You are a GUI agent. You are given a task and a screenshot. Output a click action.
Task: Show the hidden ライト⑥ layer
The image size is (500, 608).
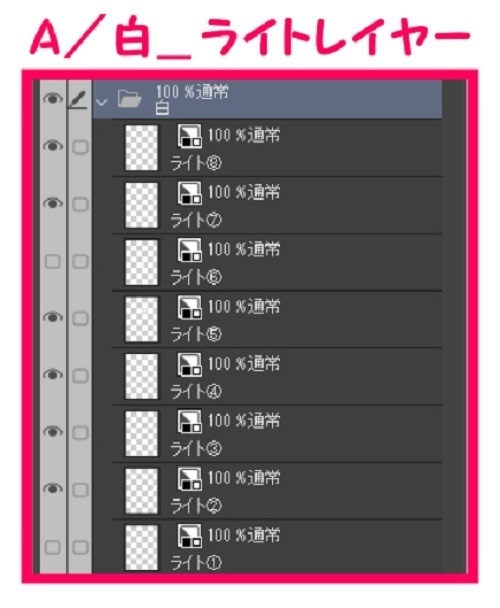53,261
